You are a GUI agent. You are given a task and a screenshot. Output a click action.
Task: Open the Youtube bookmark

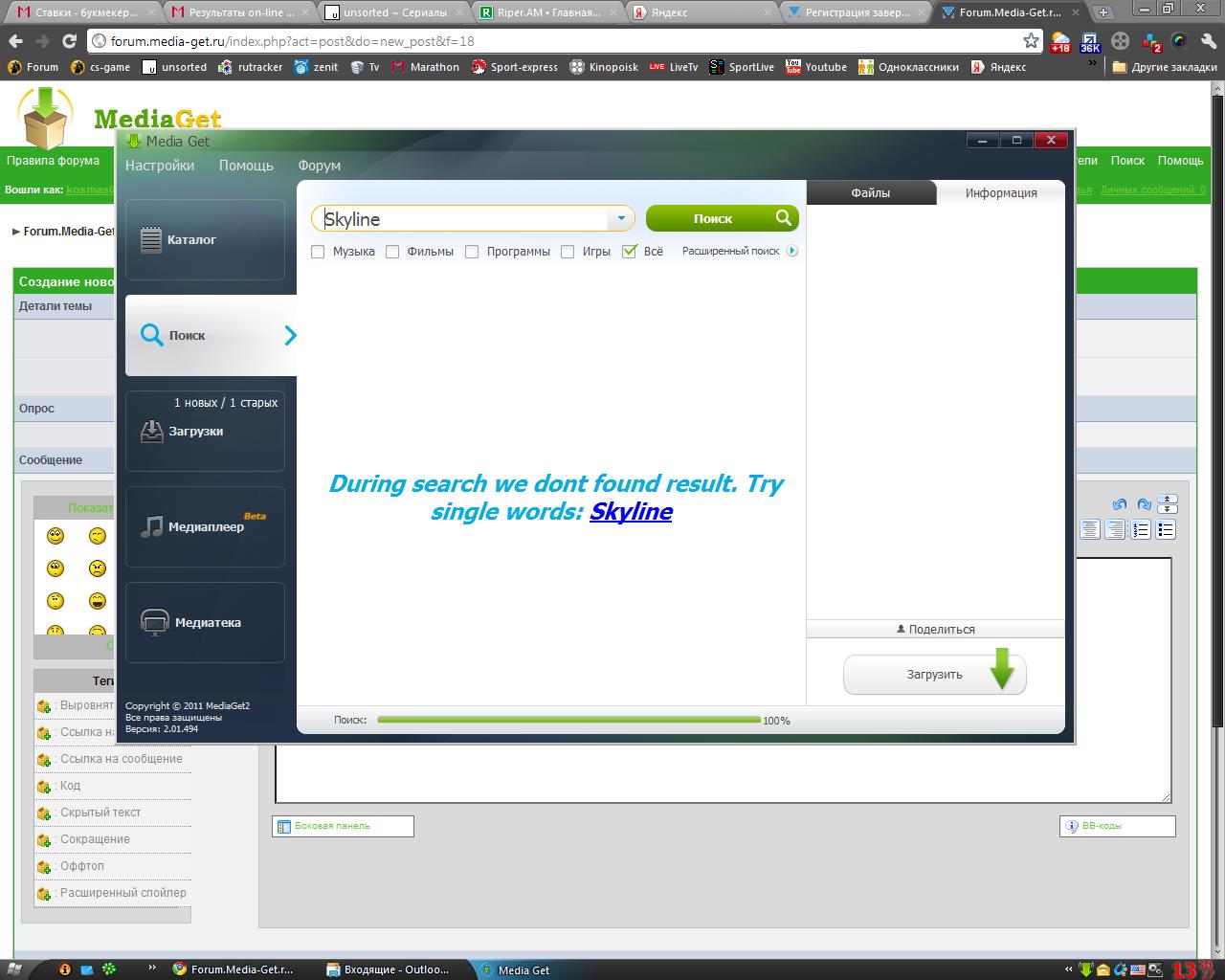(816, 67)
